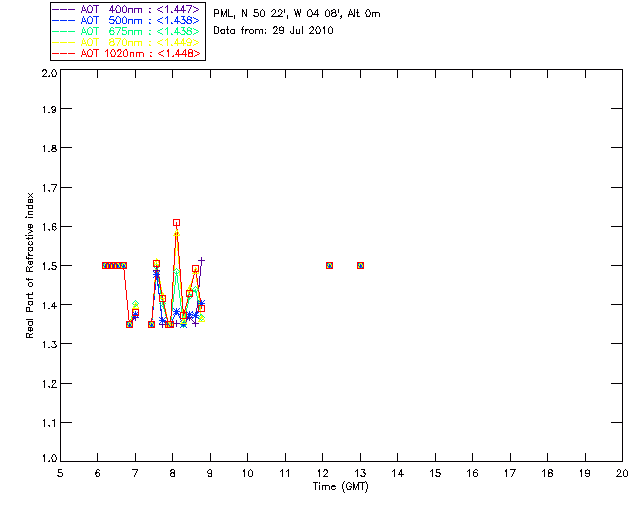Click the y-axis tick label 2.0
Screen dimensions: 640x512
[49, 73]
